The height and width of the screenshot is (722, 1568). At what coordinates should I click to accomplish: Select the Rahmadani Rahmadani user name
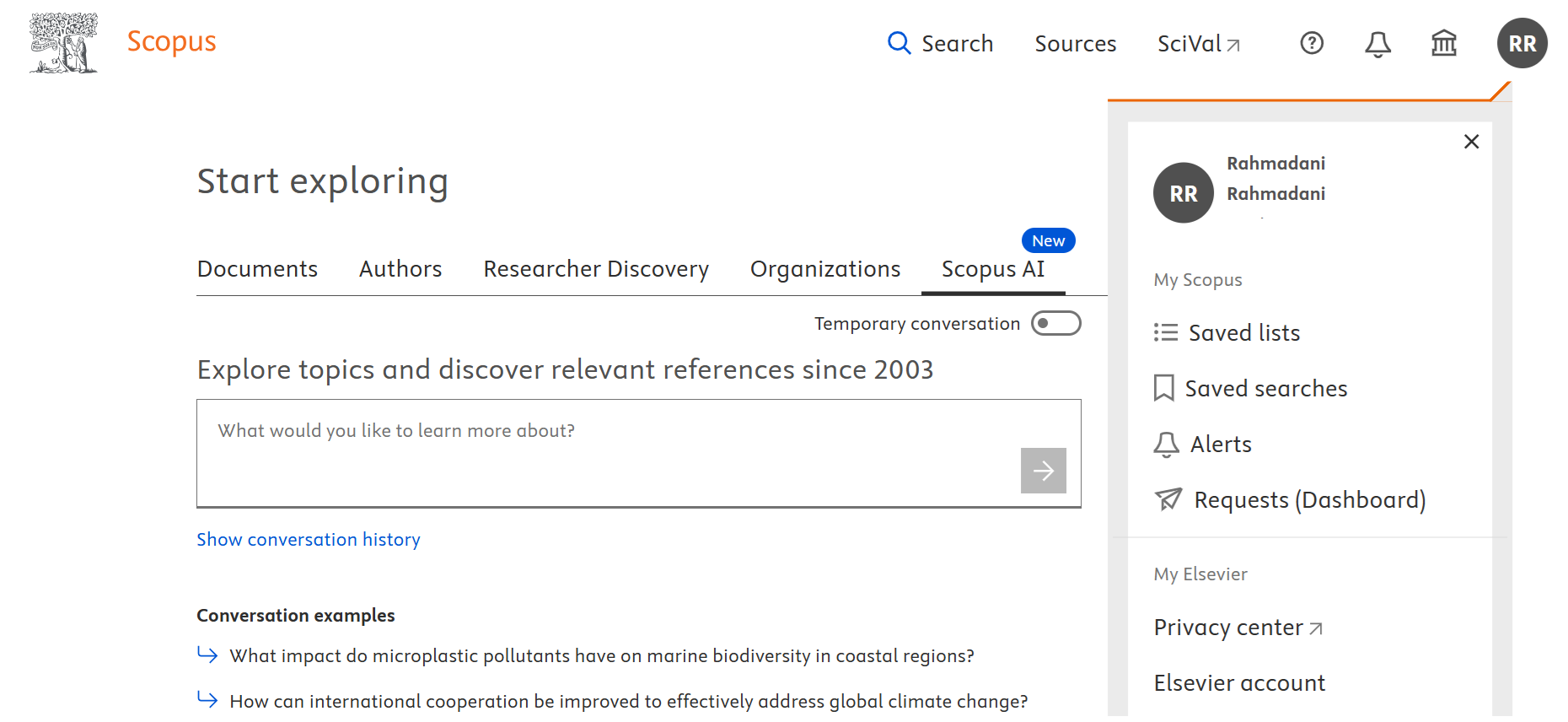1276,179
